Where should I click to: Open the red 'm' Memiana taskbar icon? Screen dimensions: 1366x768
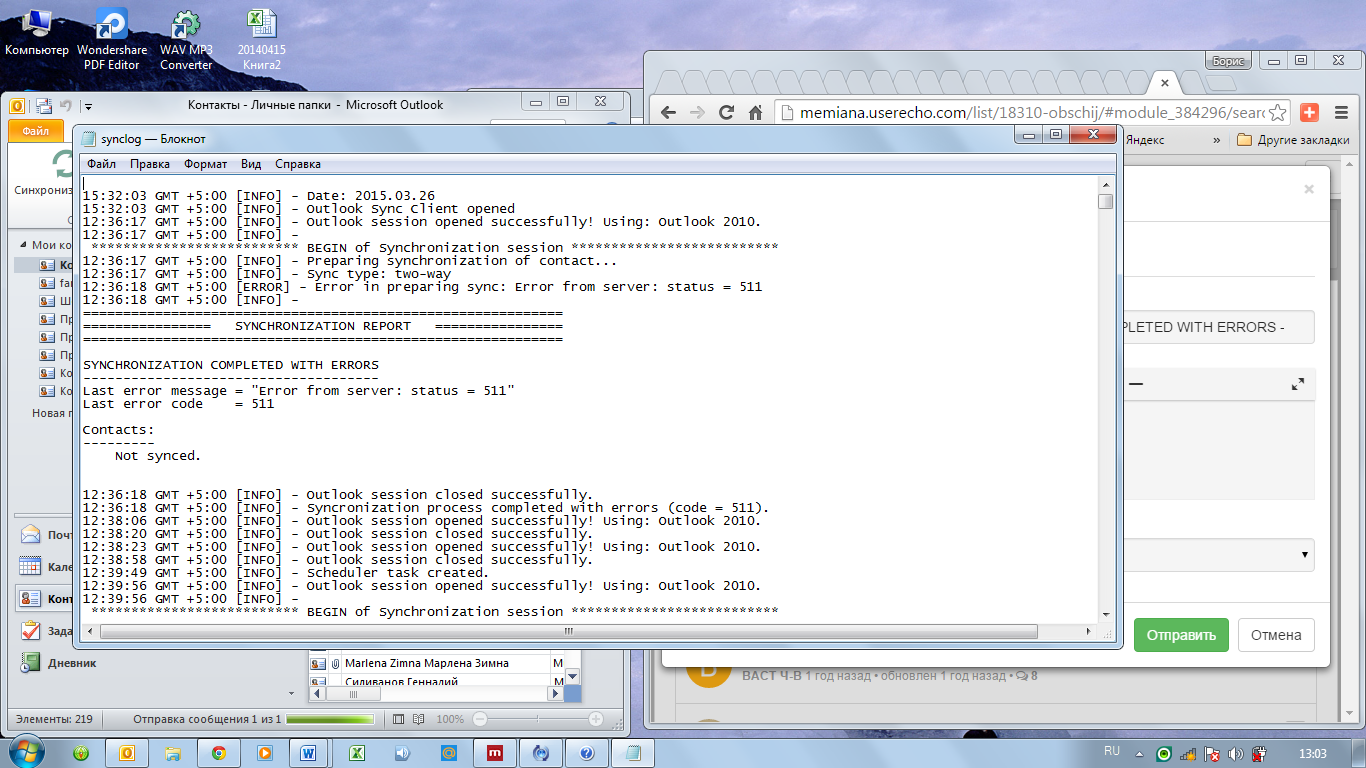point(494,753)
